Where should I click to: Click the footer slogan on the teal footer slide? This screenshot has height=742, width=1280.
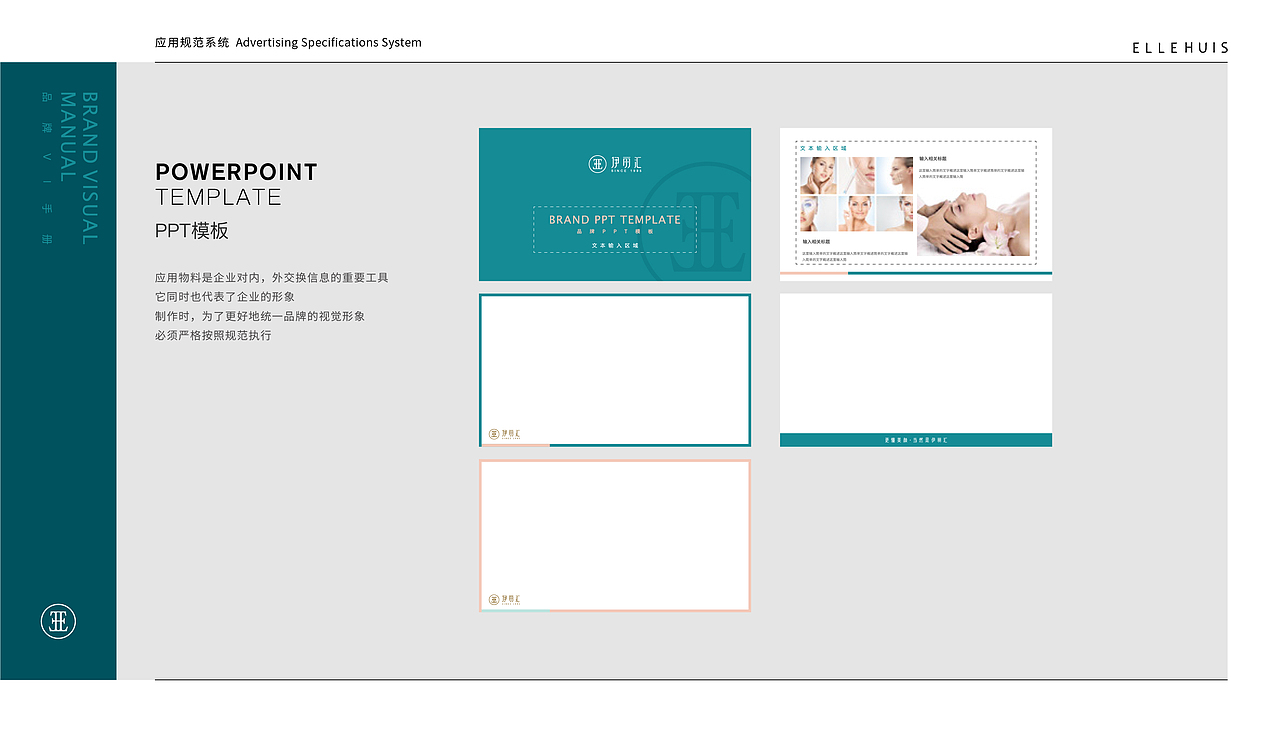point(916,440)
